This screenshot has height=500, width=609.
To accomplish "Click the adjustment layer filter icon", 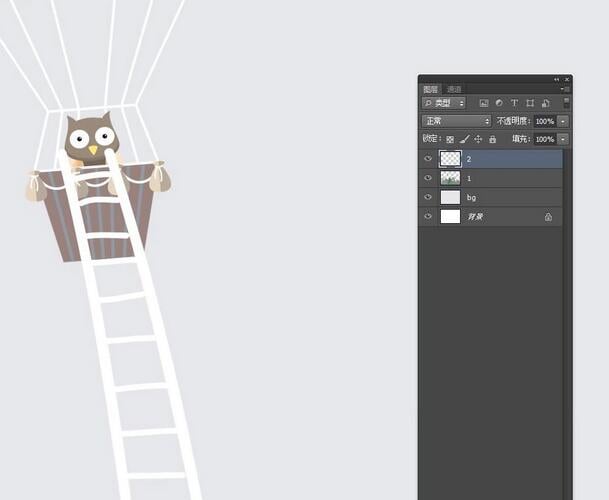I will pyautogui.click(x=499, y=103).
